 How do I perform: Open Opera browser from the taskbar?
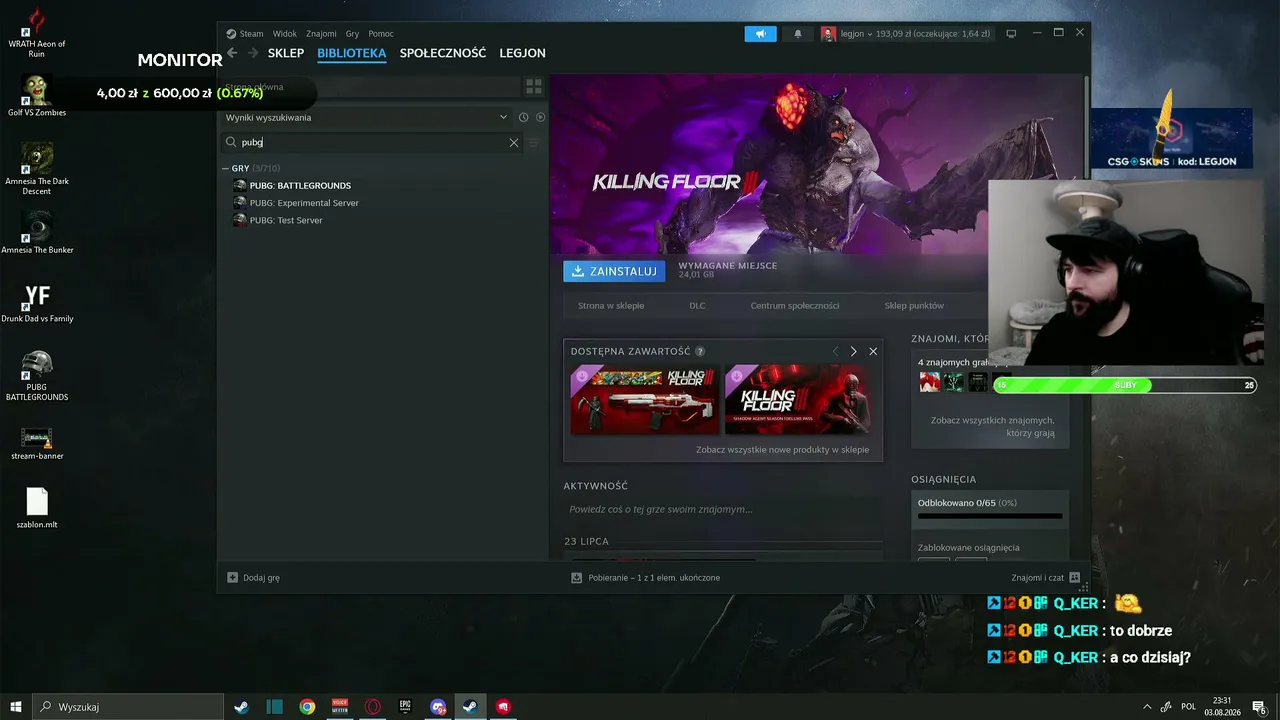[x=372, y=707]
